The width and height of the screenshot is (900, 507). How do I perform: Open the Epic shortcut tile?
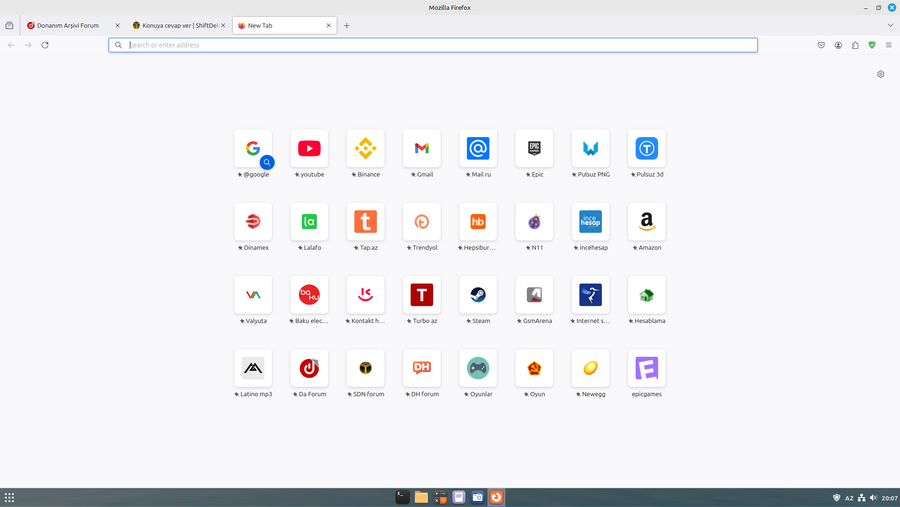click(x=534, y=148)
